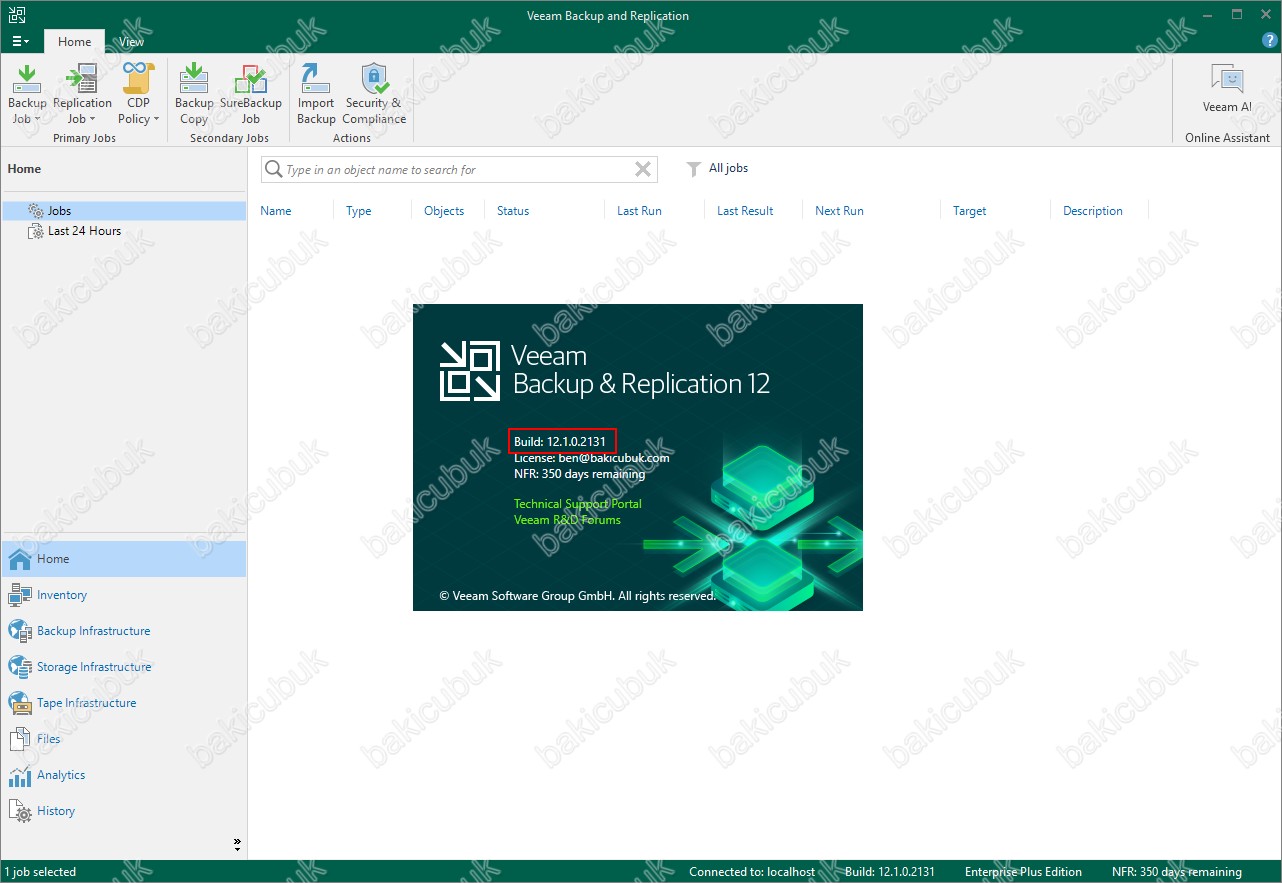
Task: Click the help question mark icon
Action: (x=1269, y=41)
